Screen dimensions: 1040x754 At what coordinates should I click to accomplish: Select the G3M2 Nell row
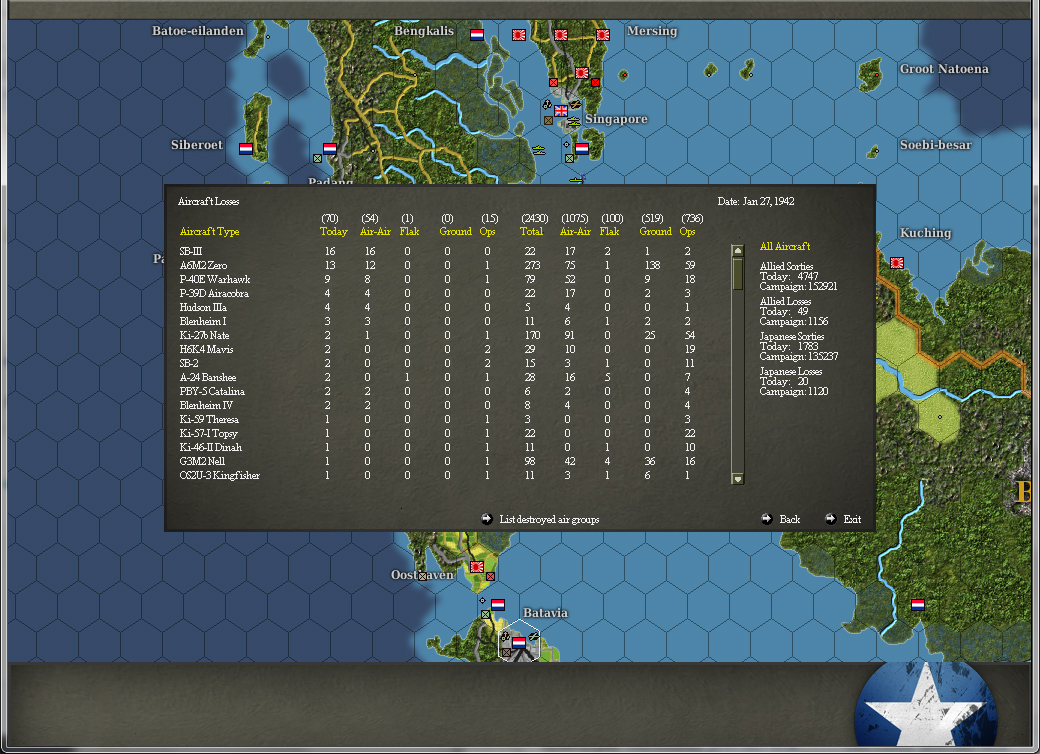pos(438,461)
